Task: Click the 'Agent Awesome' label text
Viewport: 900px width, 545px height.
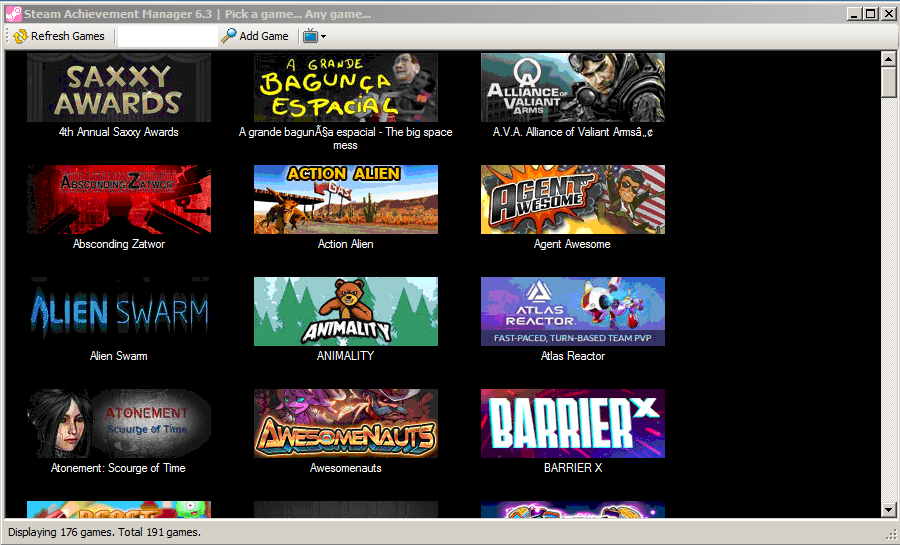Action: point(572,244)
